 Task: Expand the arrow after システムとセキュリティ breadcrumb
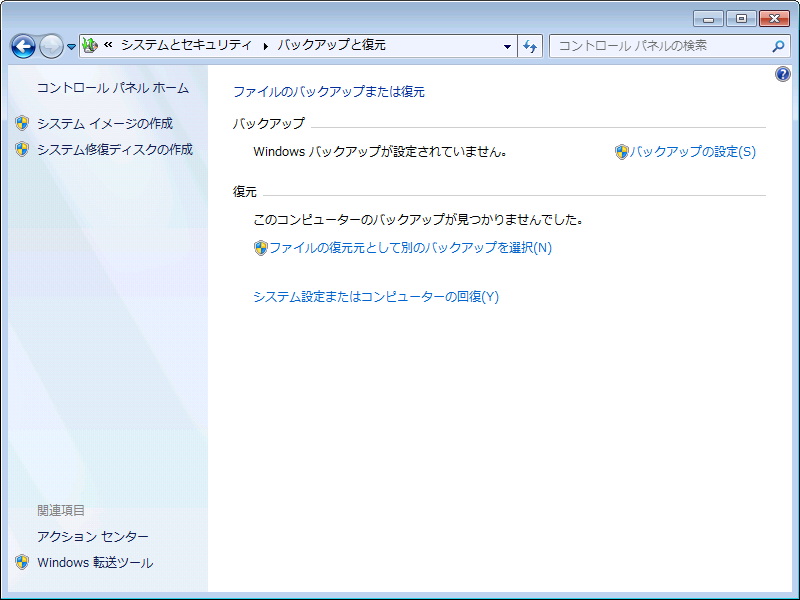[265, 46]
